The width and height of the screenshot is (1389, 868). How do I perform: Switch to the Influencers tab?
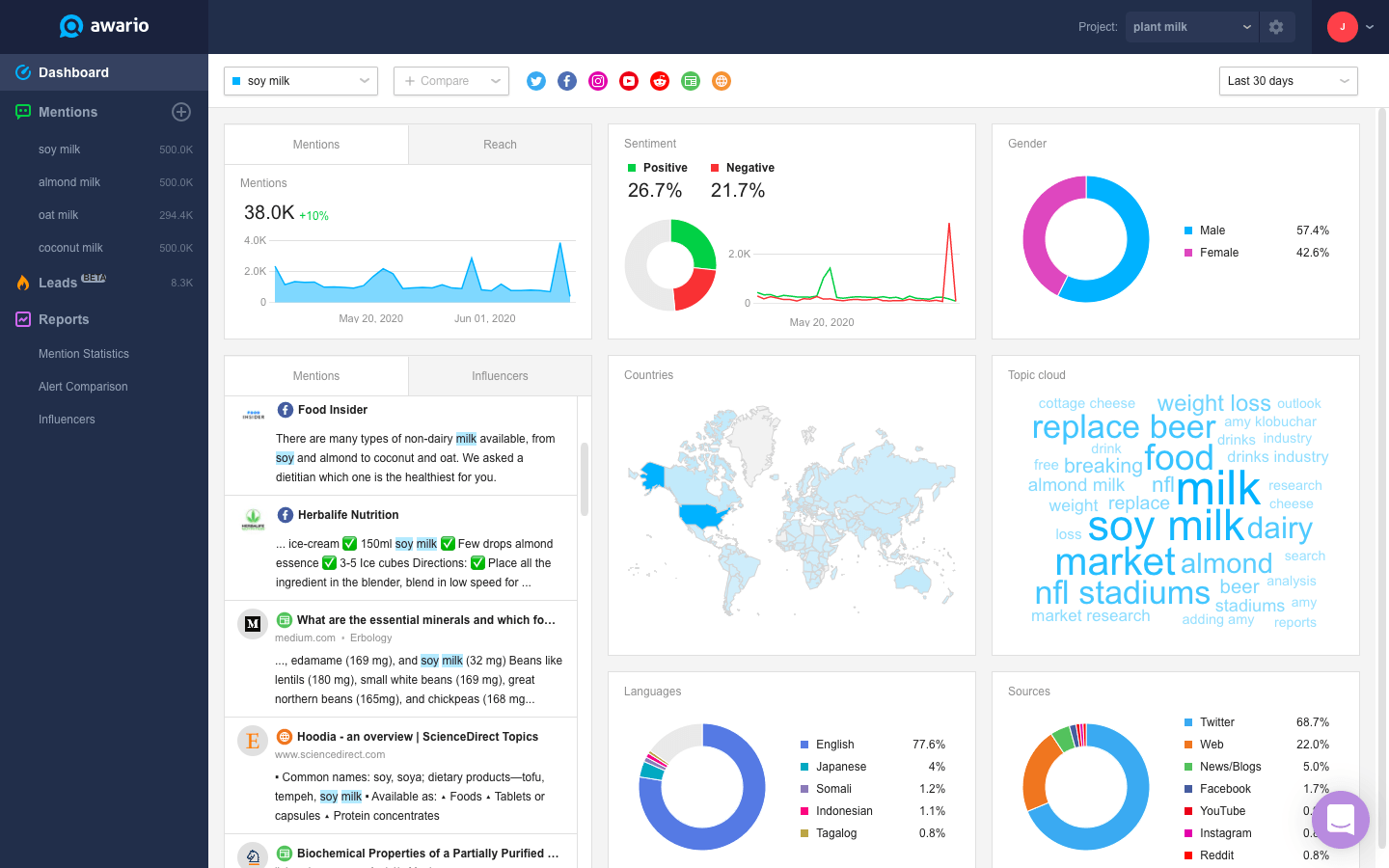point(500,376)
